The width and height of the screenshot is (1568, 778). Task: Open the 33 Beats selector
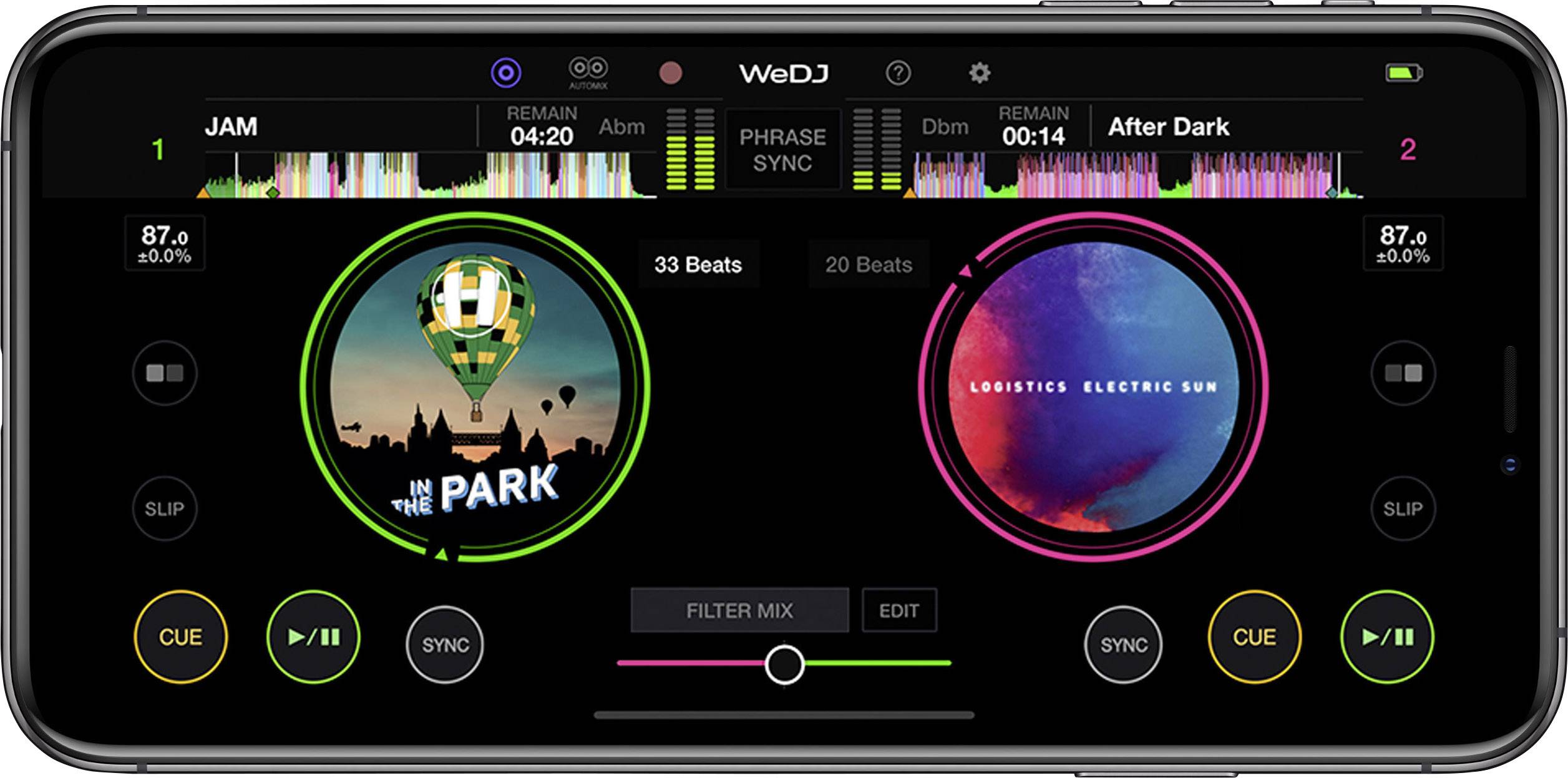[698, 265]
